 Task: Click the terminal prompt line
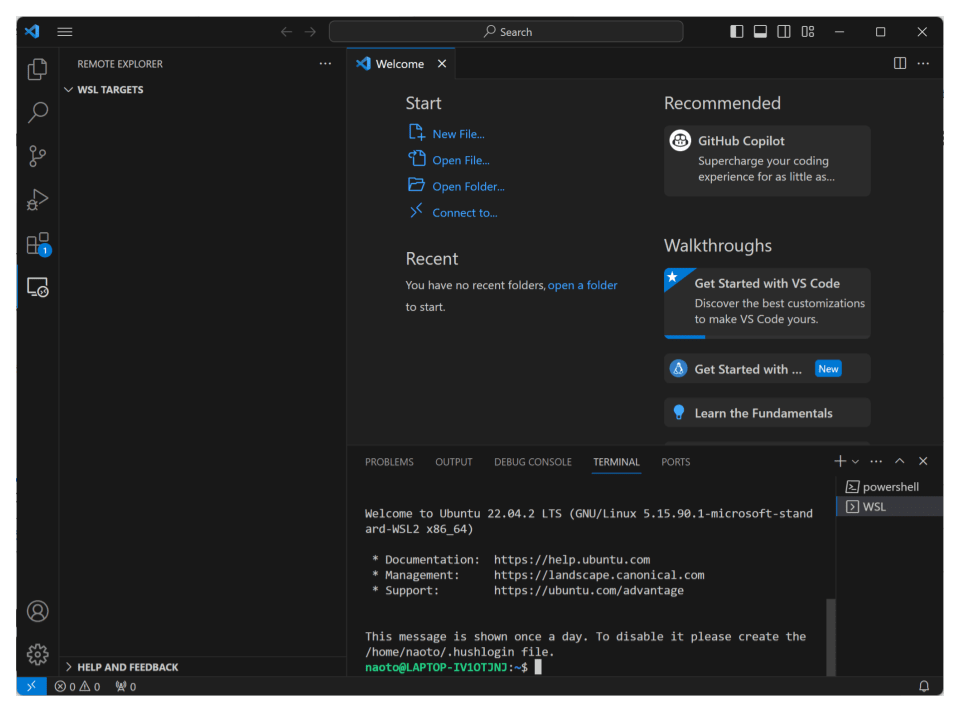(453, 667)
